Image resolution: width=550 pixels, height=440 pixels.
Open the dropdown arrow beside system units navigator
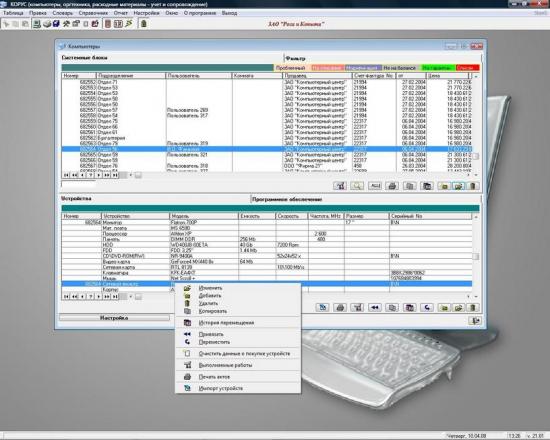pos(131,175)
